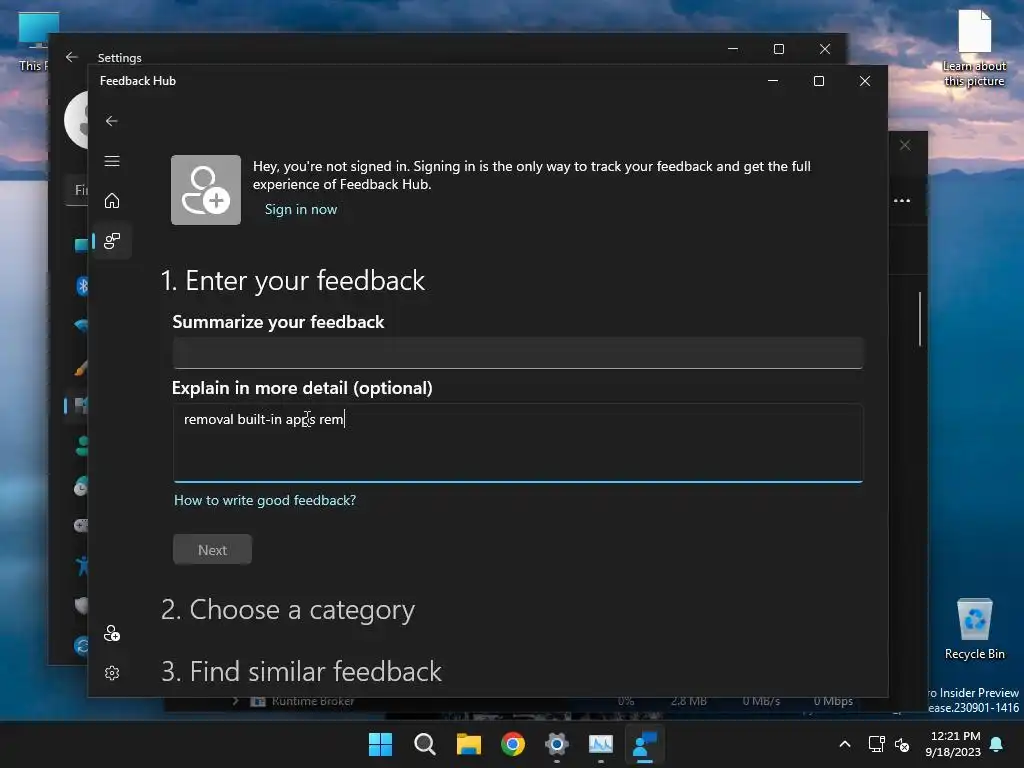
Task: Minimize the Feedback Hub window
Action: click(773, 81)
